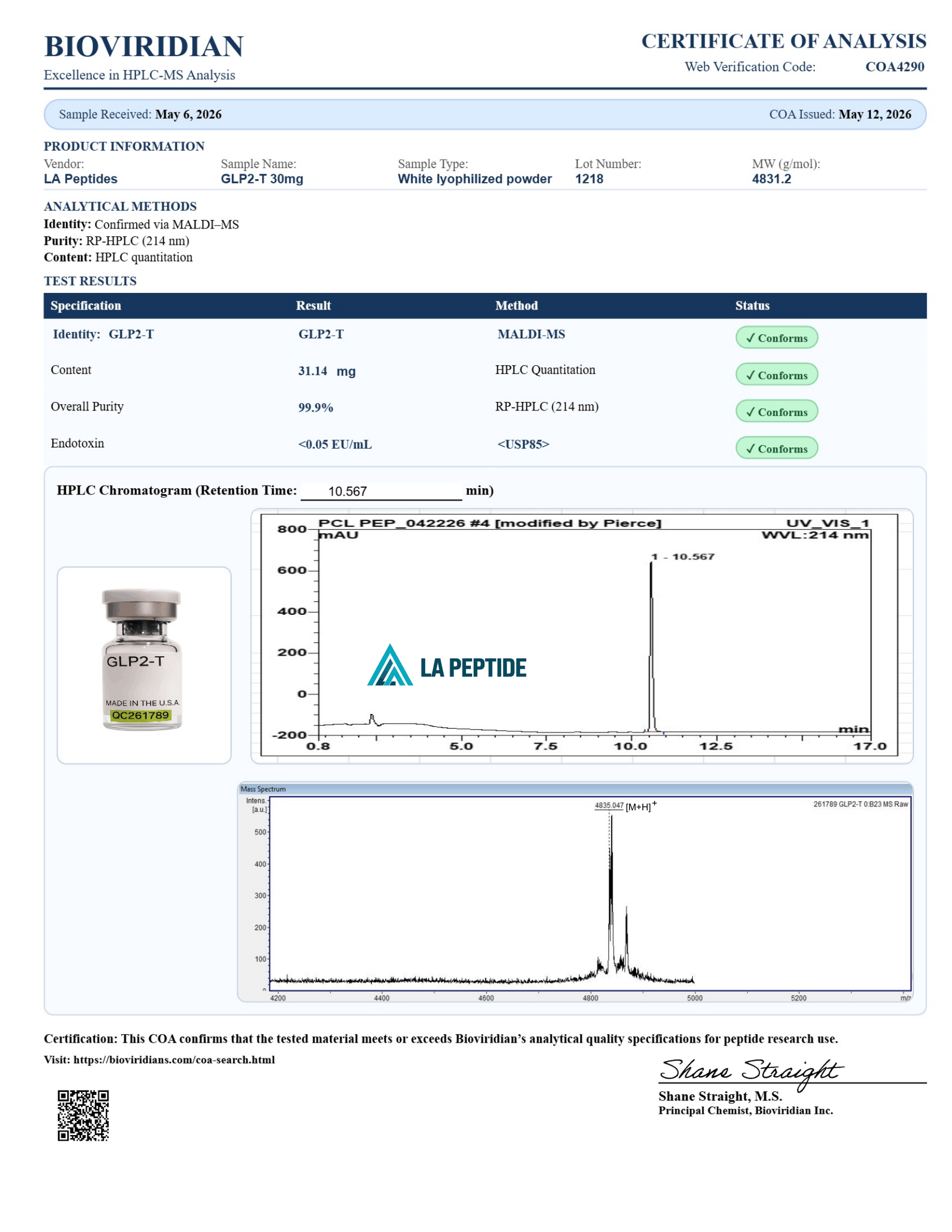The width and height of the screenshot is (952, 1232).
Task: Click the Status column header
Action: [752, 306]
